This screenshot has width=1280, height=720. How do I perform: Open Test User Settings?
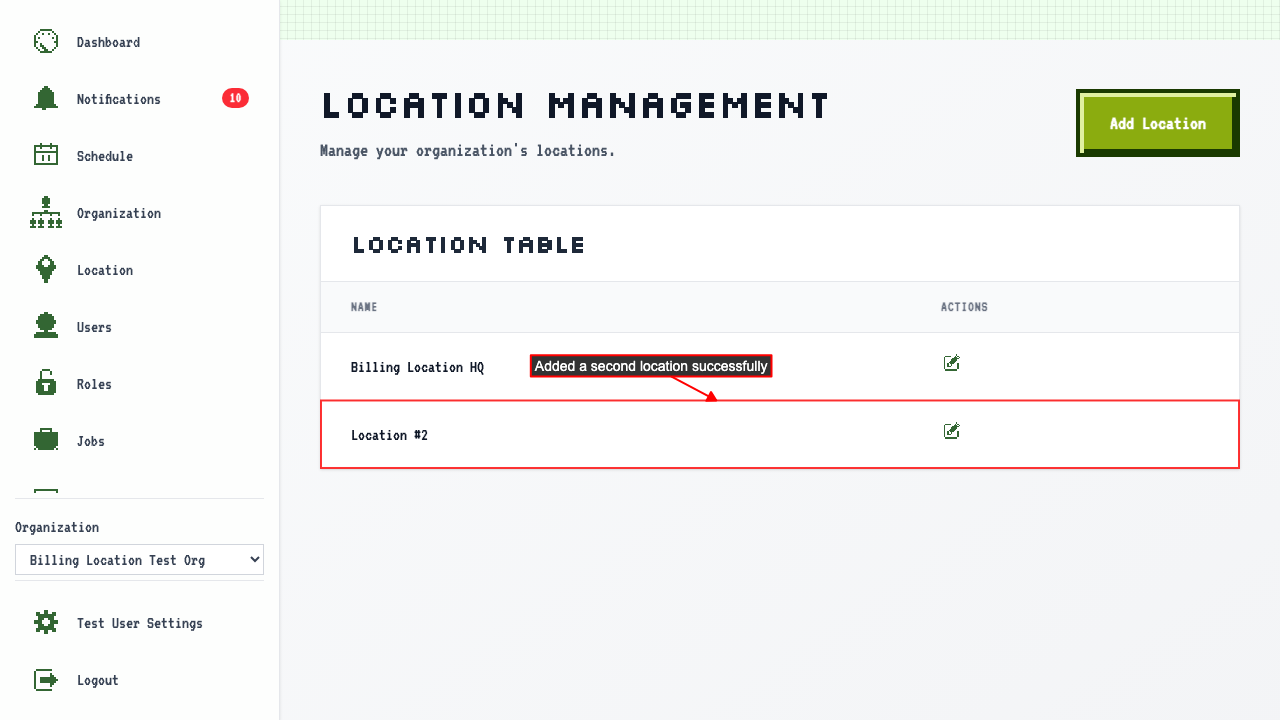coord(139,623)
